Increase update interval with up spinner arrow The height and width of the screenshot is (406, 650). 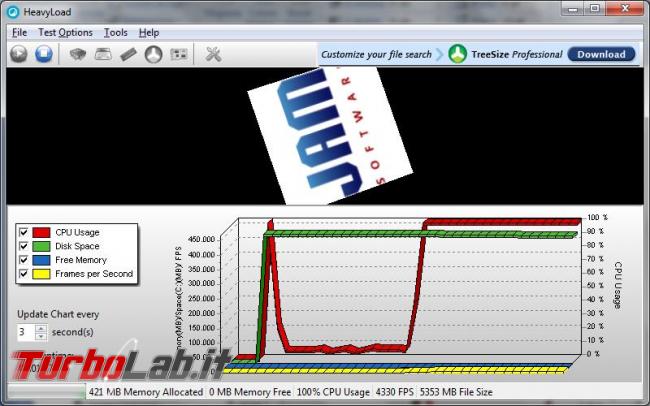pyautogui.click(x=41, y=328)
